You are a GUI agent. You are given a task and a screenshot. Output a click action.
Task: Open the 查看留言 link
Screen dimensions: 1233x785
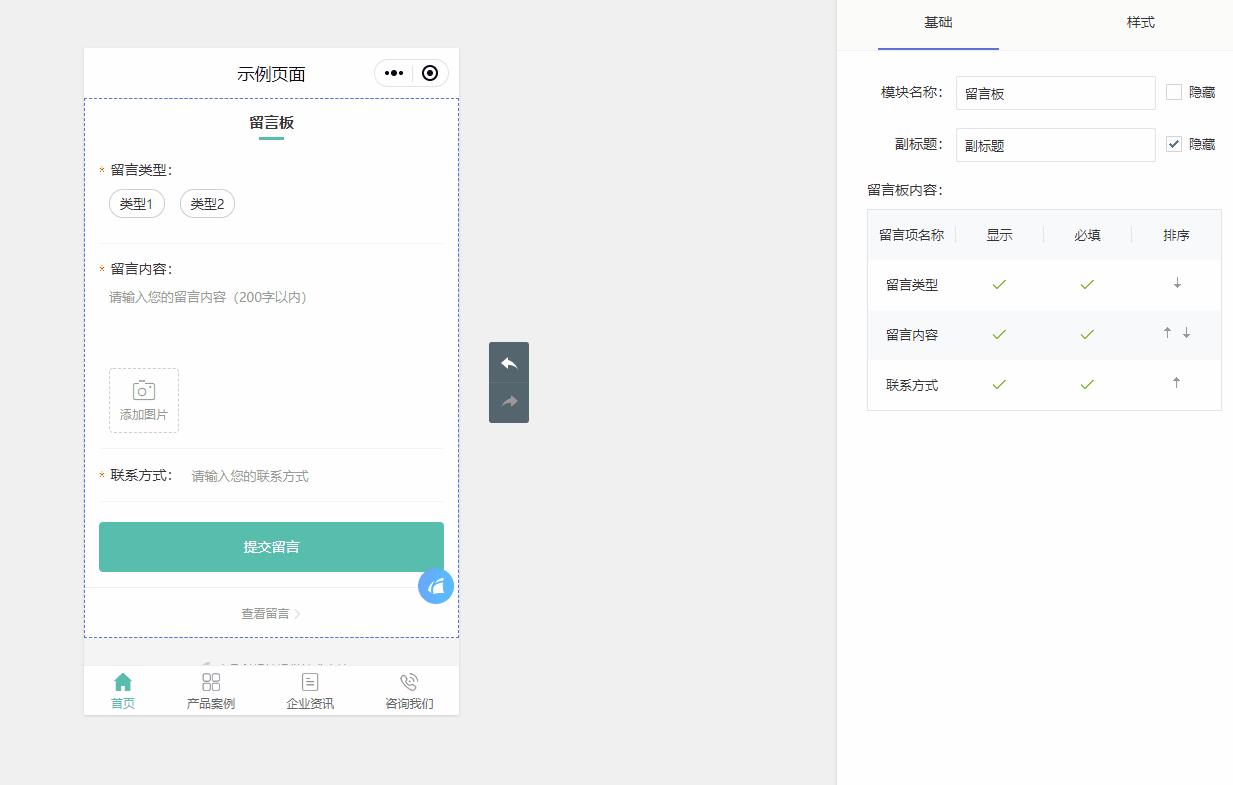(x=265, y=613)
